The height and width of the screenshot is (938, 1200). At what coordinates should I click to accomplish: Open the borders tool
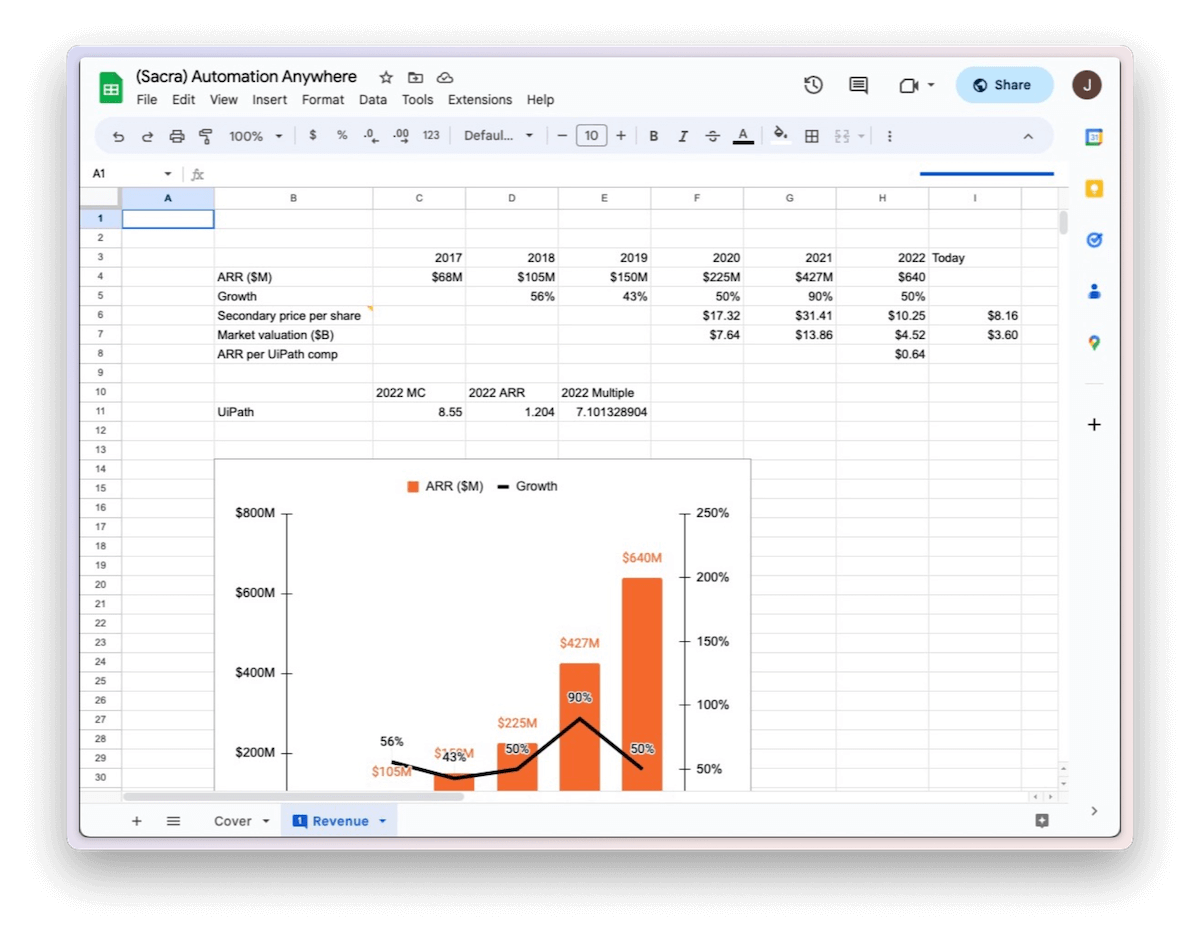[812, 136]
